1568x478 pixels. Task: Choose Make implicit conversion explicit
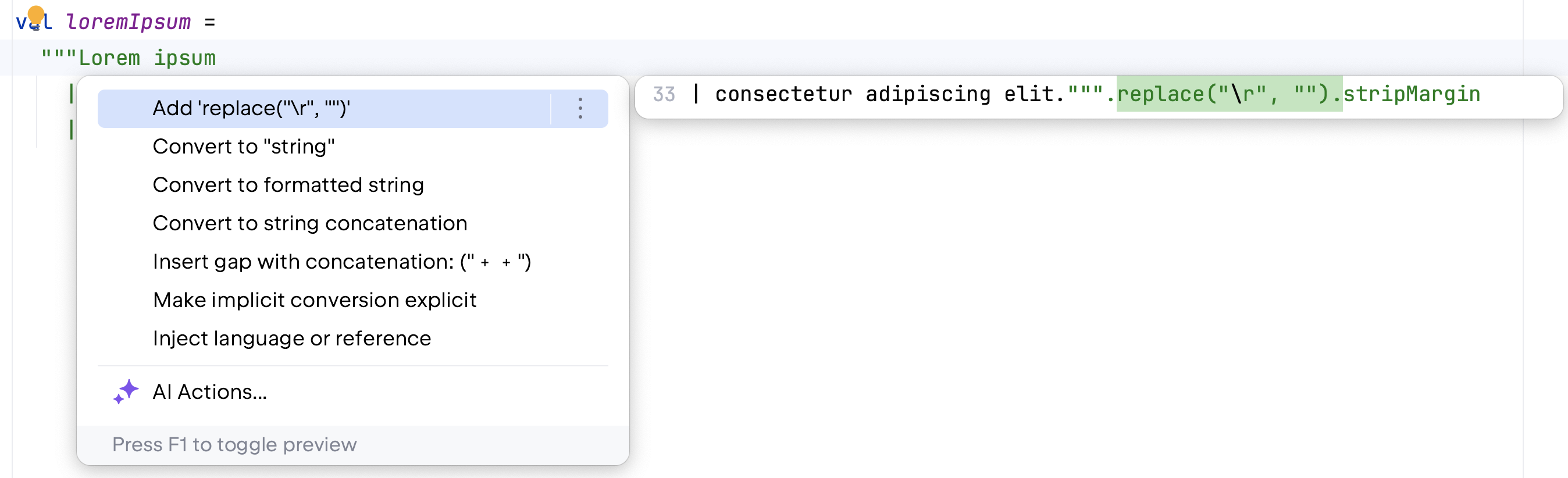(314, 300)
